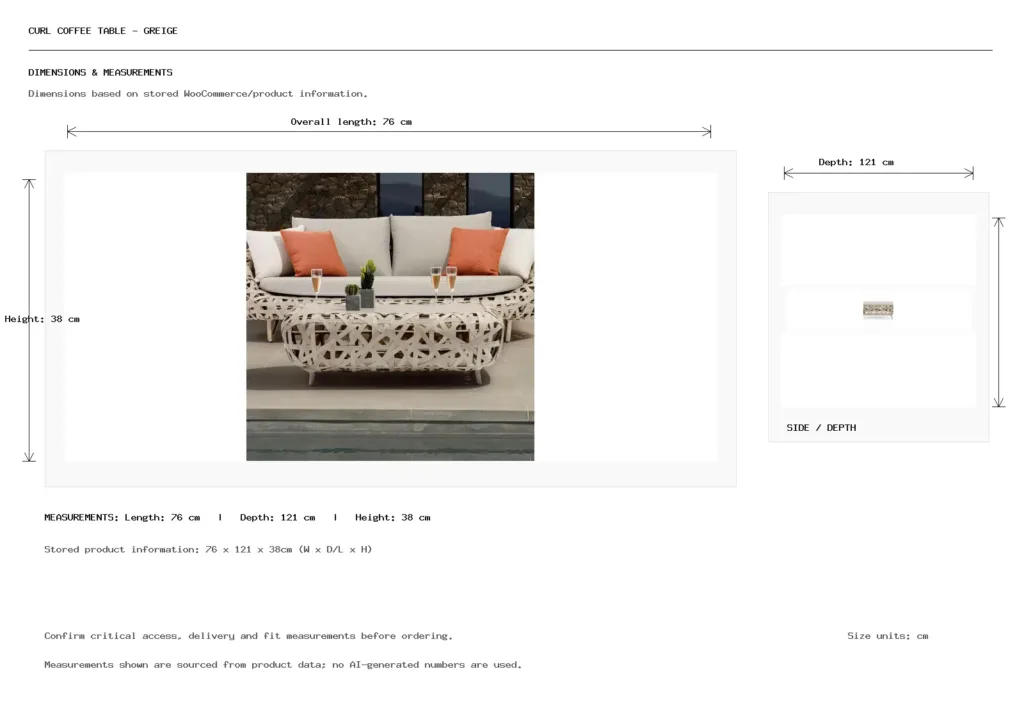Click the "CURL COFFEE TABLE – GREIGE" title
The width and height of the screenshot is (1024, 717).
click(103, 31)
